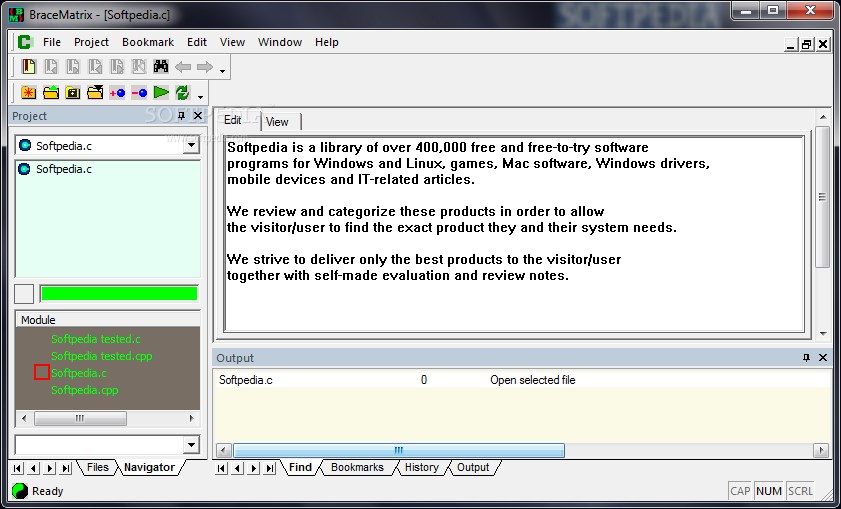This screenshot has width=841, height=509.
Task: Select 'Softpedia.cpp' module
Action: (85, 390)
